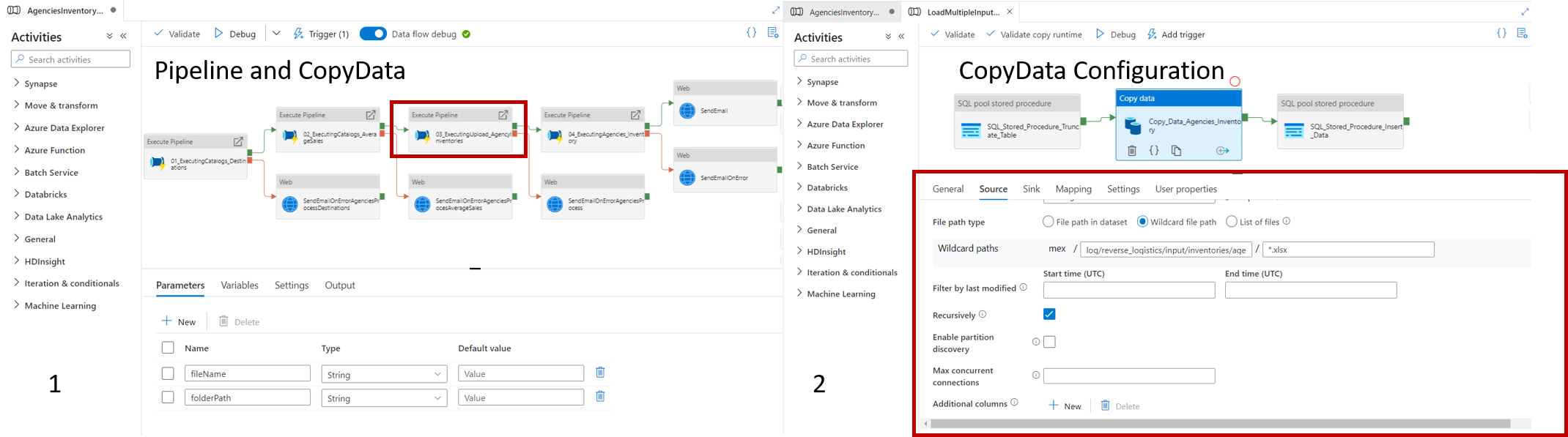Select SendEmailOnErrorAgenciesProcesAverageSales globe icon

[x=422, y=204]
